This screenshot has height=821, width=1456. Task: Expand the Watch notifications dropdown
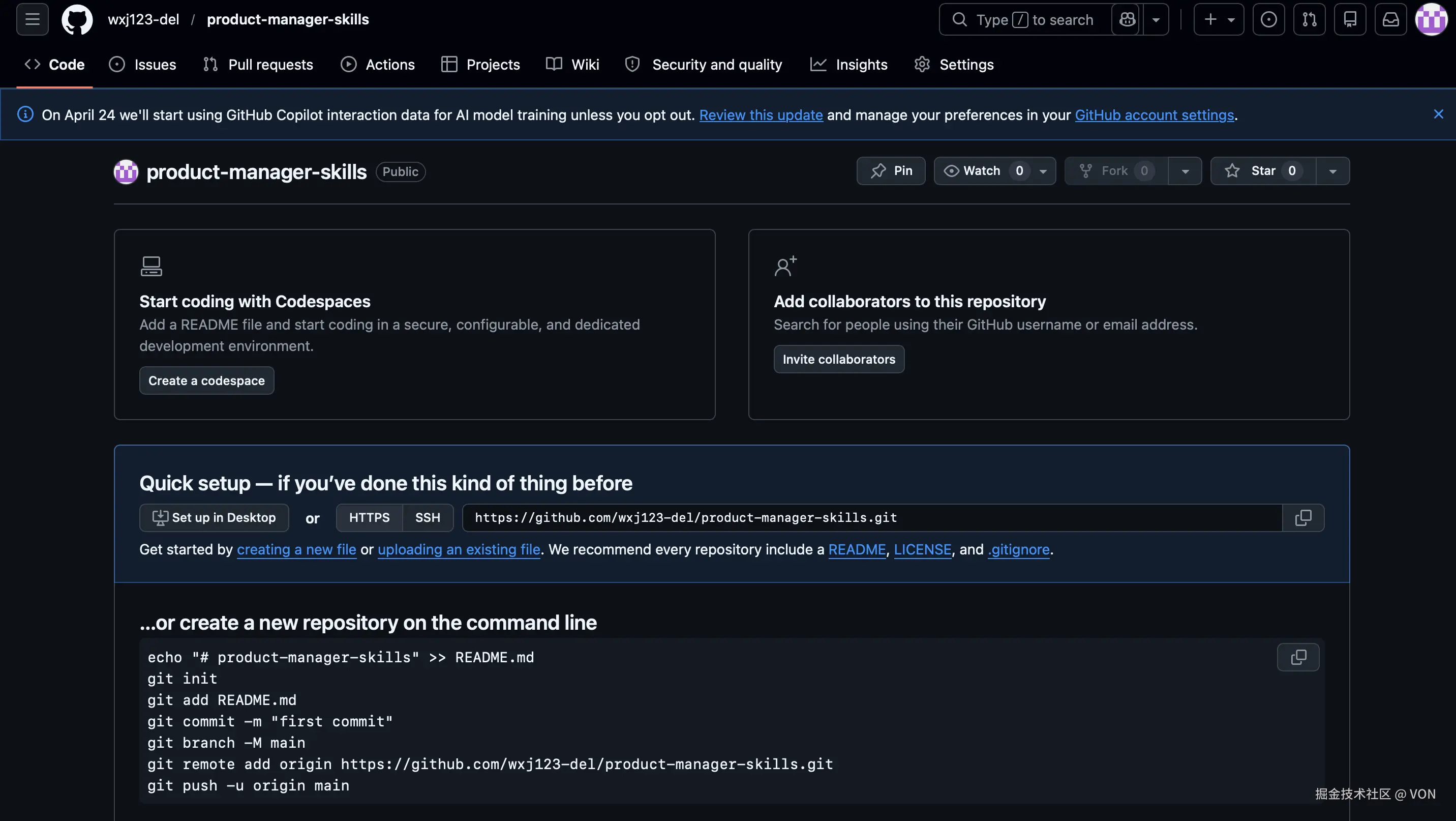click(x=1043, y=171)
